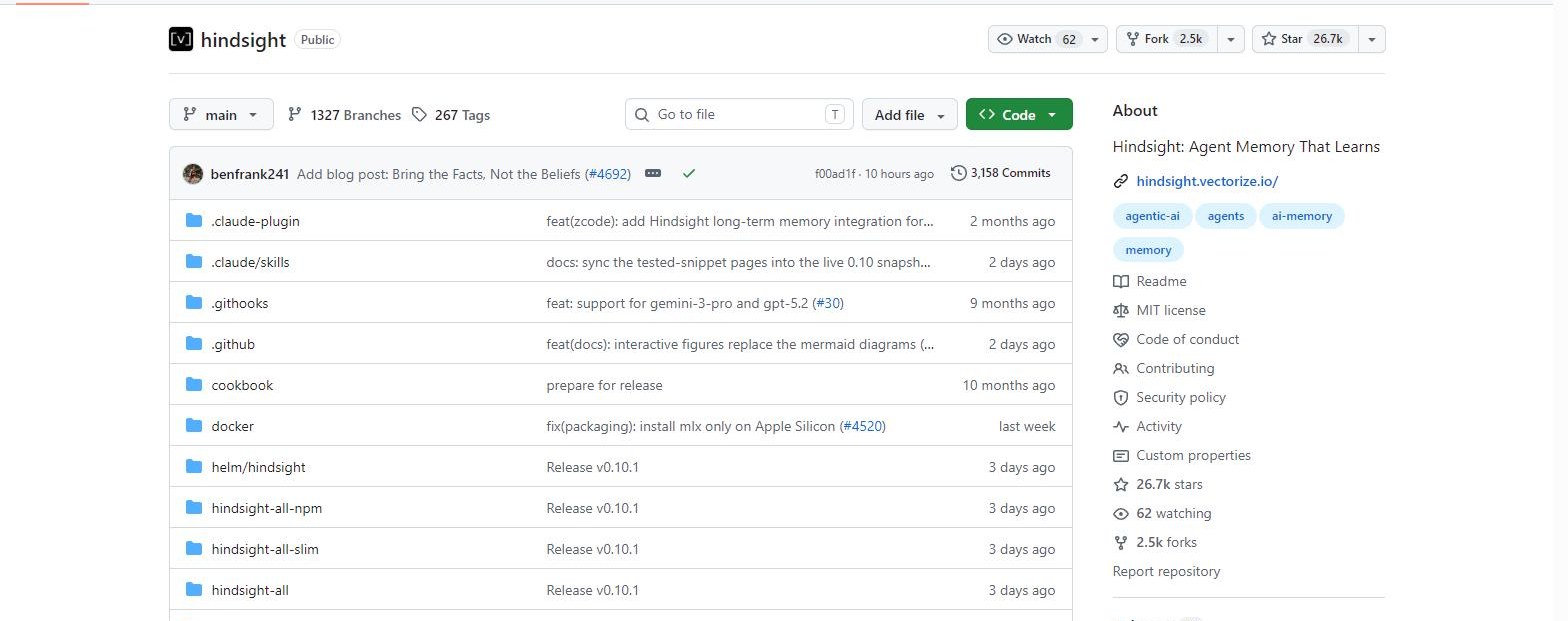The width and height of the screenshot is (1568, 621).
Task: Open pull request #4692 link
Action: [x=608, y=174]
